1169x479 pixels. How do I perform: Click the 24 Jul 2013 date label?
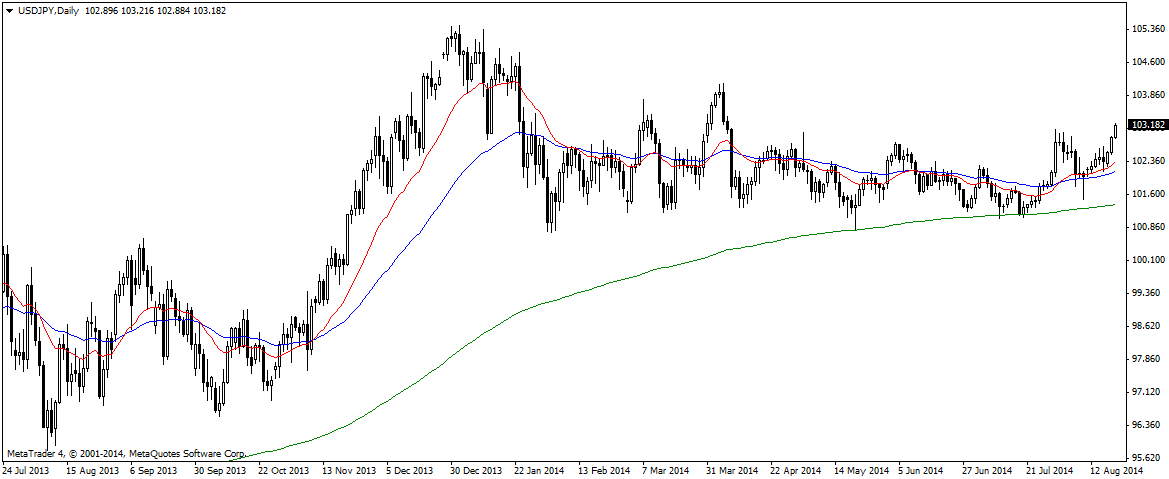click(26, 469)
